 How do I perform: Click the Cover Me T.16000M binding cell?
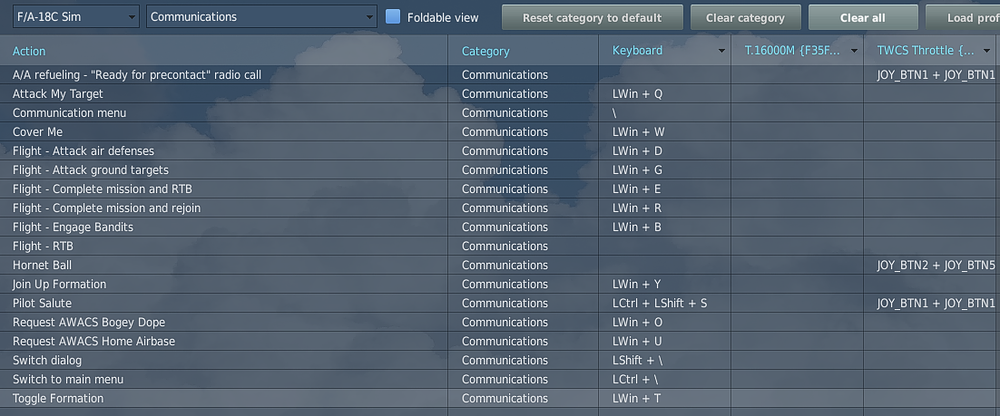click(797, 132)
